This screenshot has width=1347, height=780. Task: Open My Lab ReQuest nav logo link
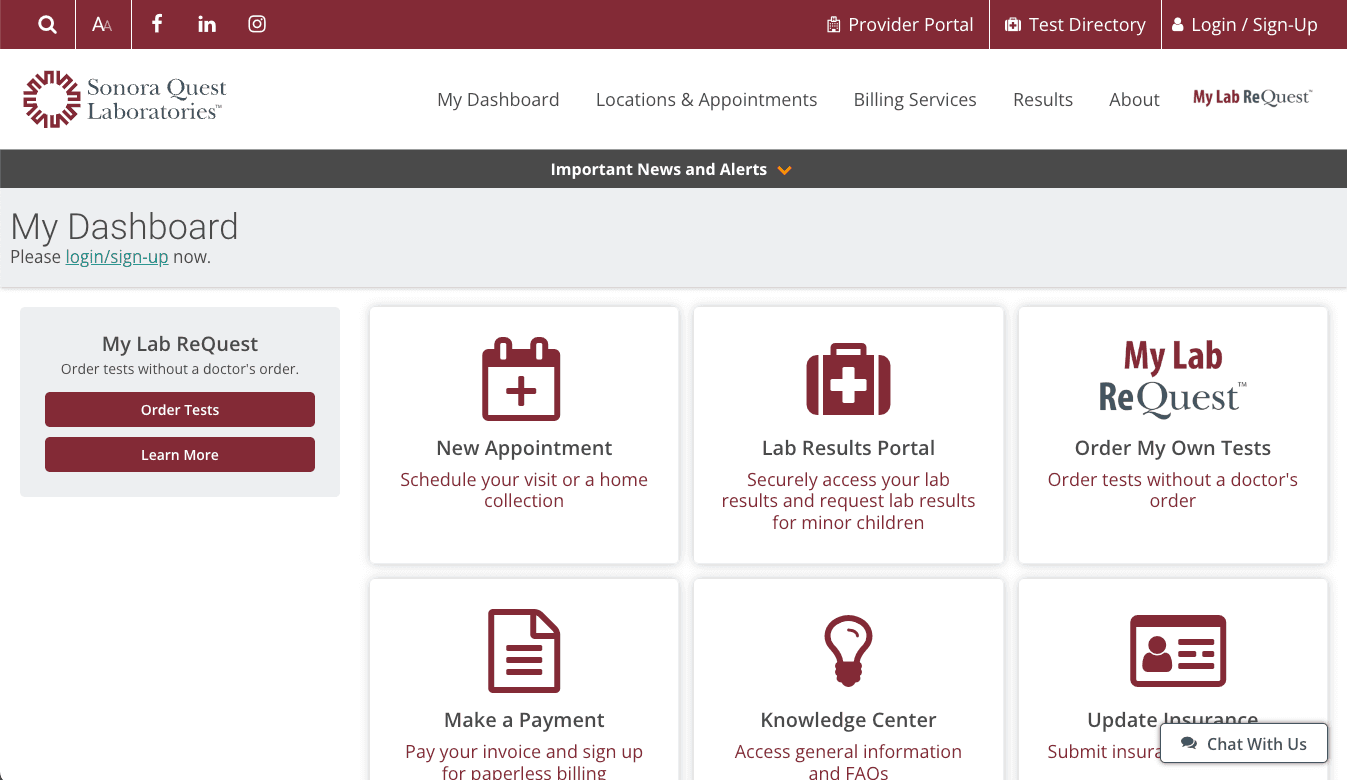(x=1252, y=97)
